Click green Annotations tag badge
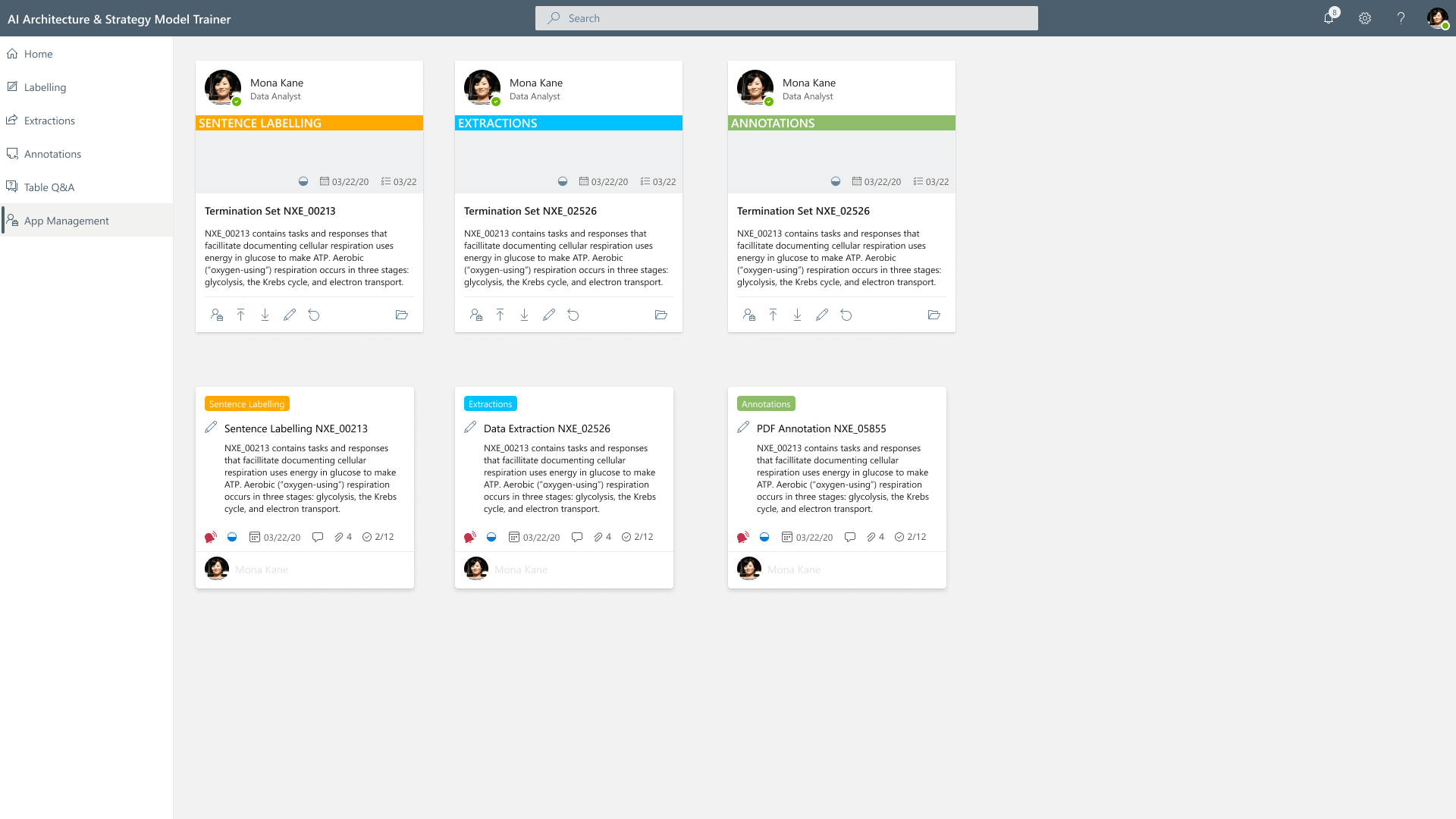1456x819 pixels. pyautogui.click(x=766, y=404)
